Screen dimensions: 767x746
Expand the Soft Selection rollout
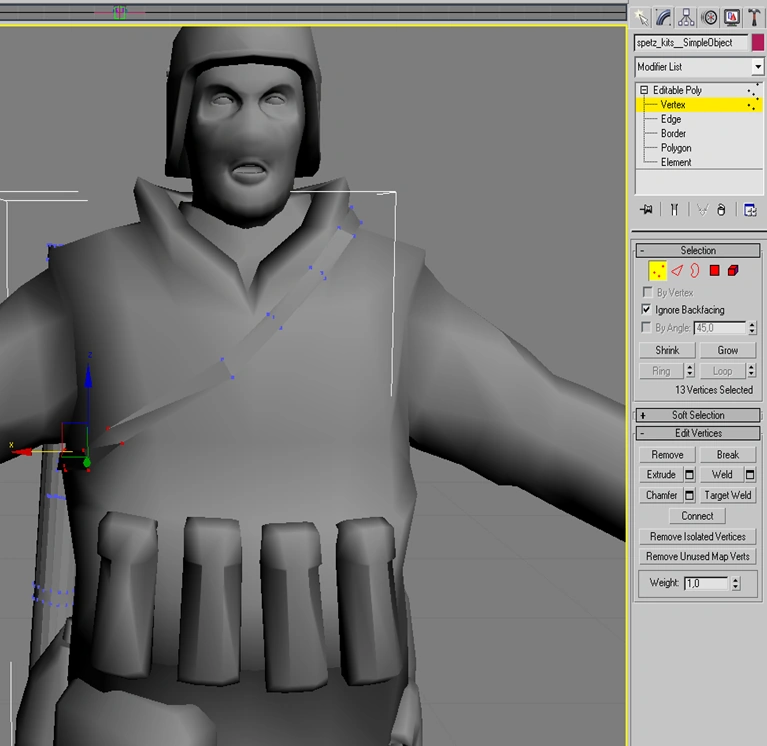point(697,415)
